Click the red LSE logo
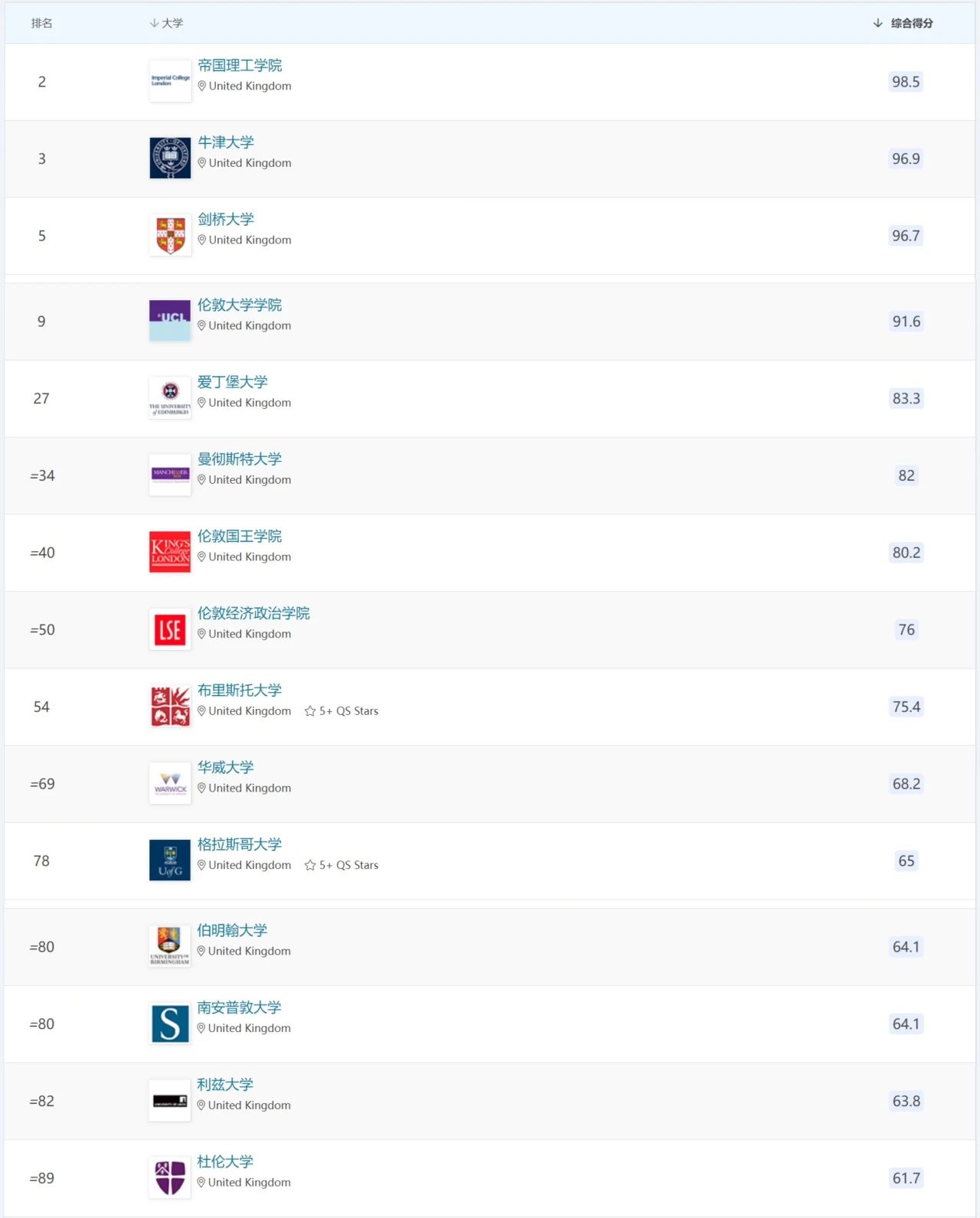 [170, 629]
